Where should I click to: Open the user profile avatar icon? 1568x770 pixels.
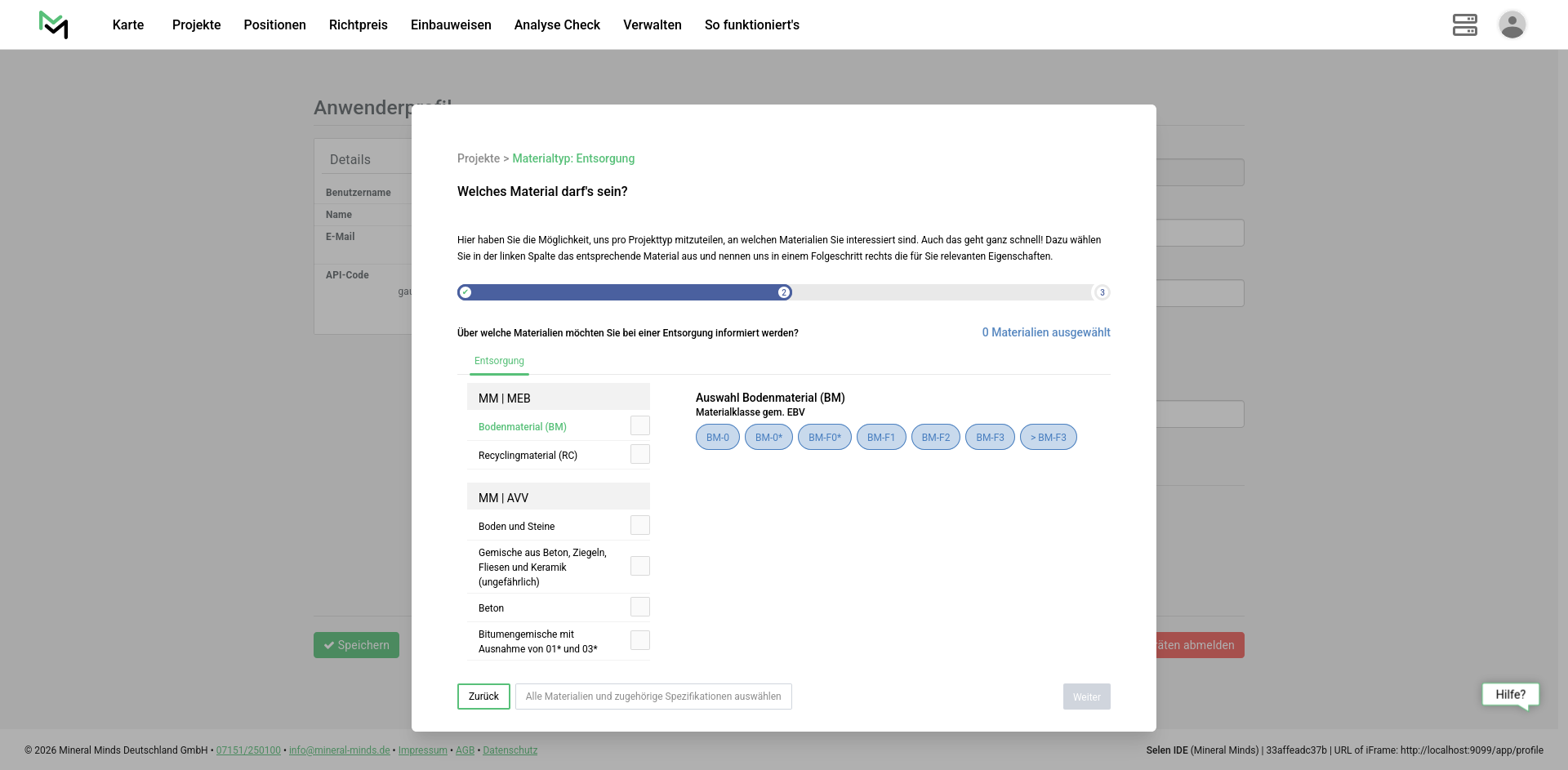coord(1512,24)
